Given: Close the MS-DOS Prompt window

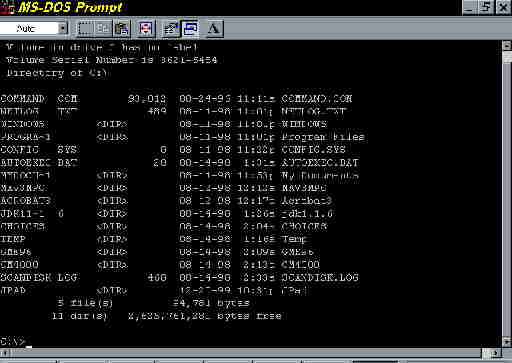Looking at the screenshot, I should 503,8.
